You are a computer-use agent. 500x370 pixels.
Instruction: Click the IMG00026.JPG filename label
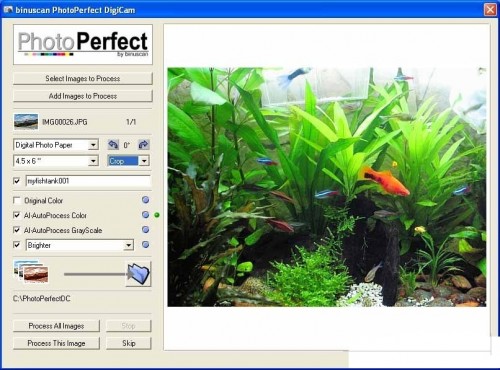(x=65, y=122)
